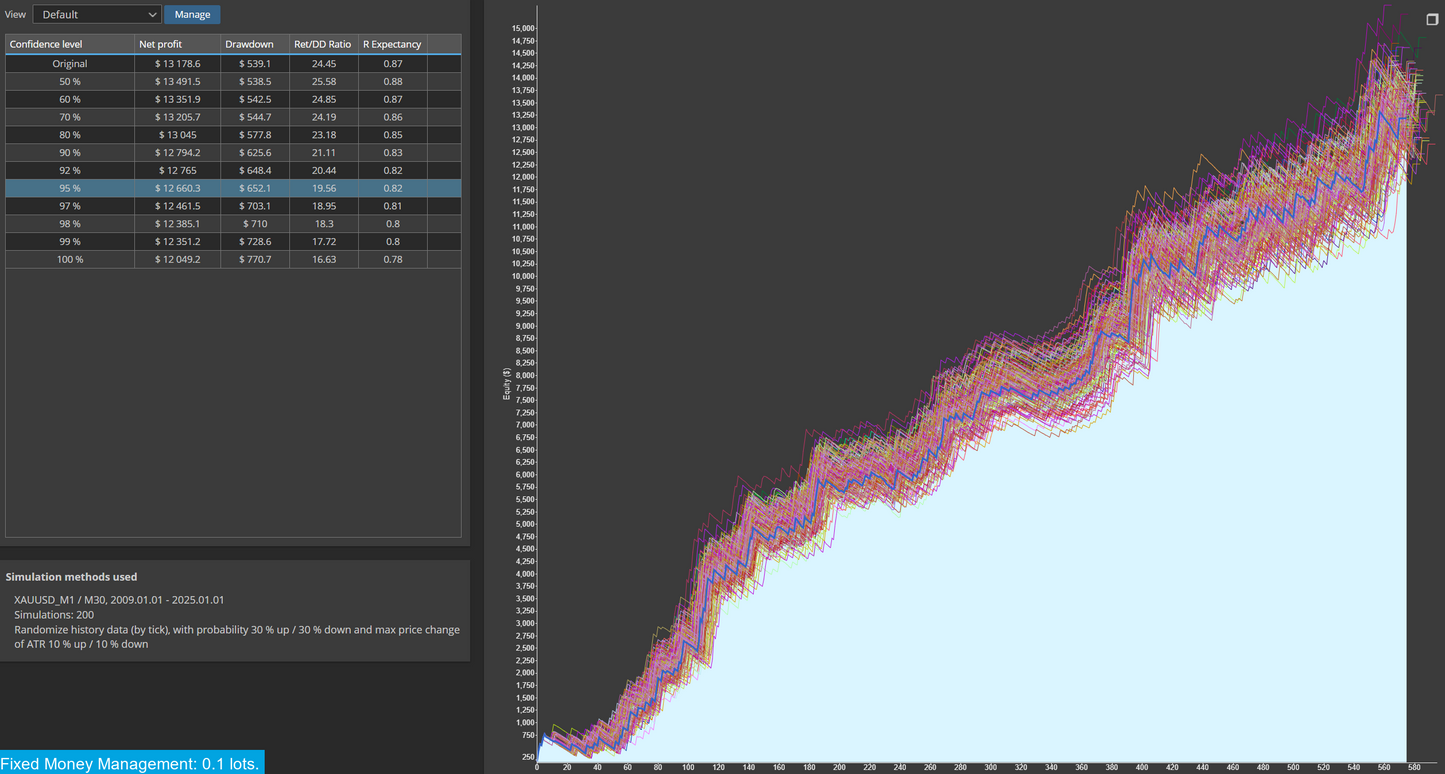Select the 80 % confidence row
The height and width of the screenshot is (774, 1445).
233,135
